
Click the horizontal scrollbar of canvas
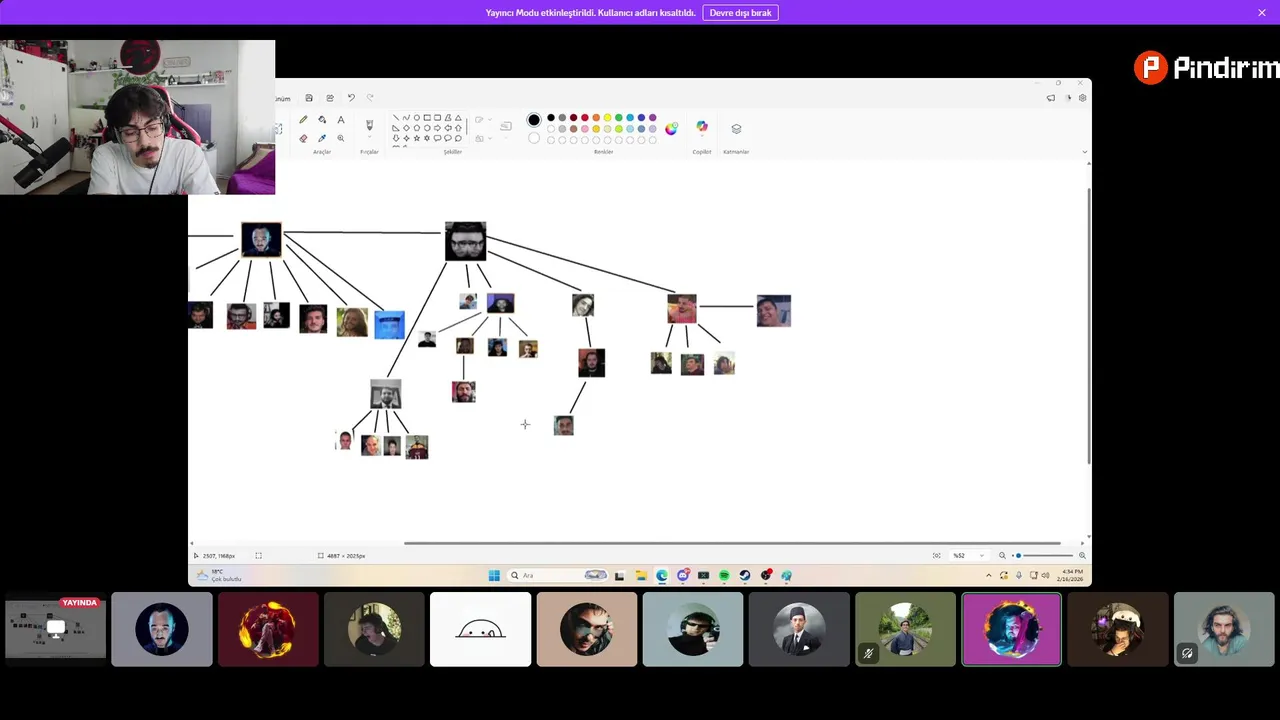click(x=732, y=543)
